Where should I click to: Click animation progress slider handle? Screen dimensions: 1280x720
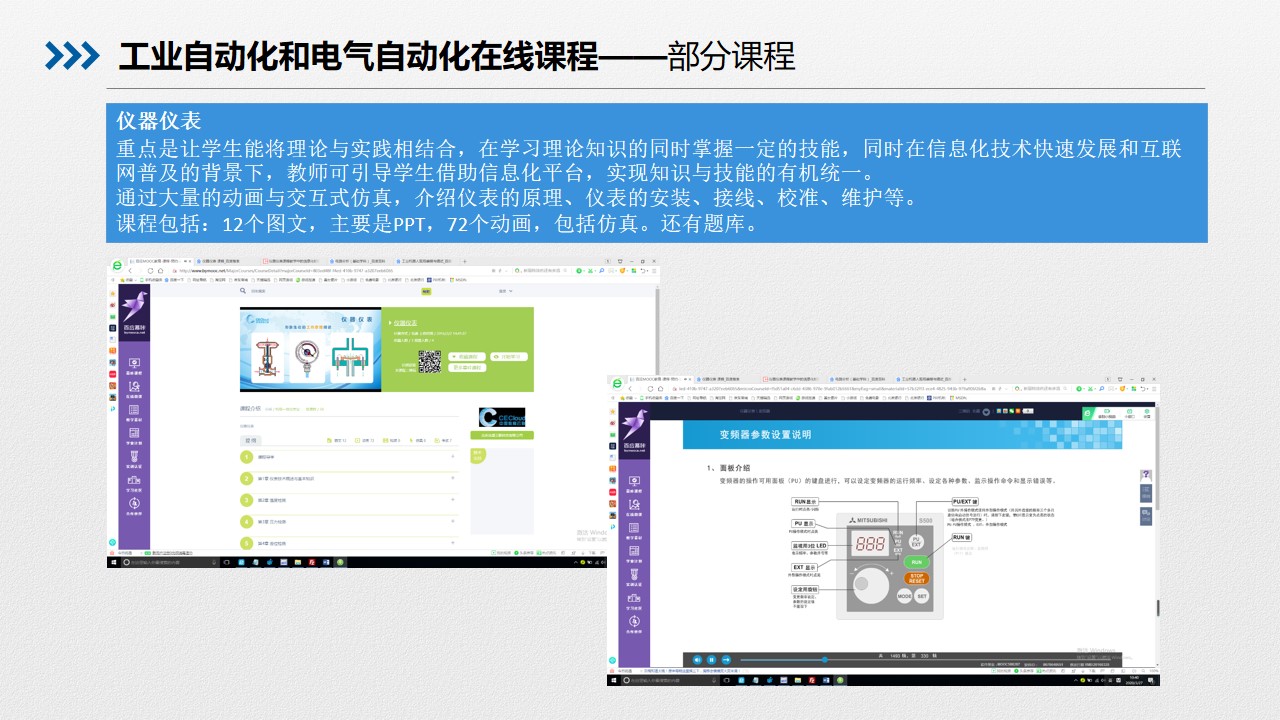point(825,660)
